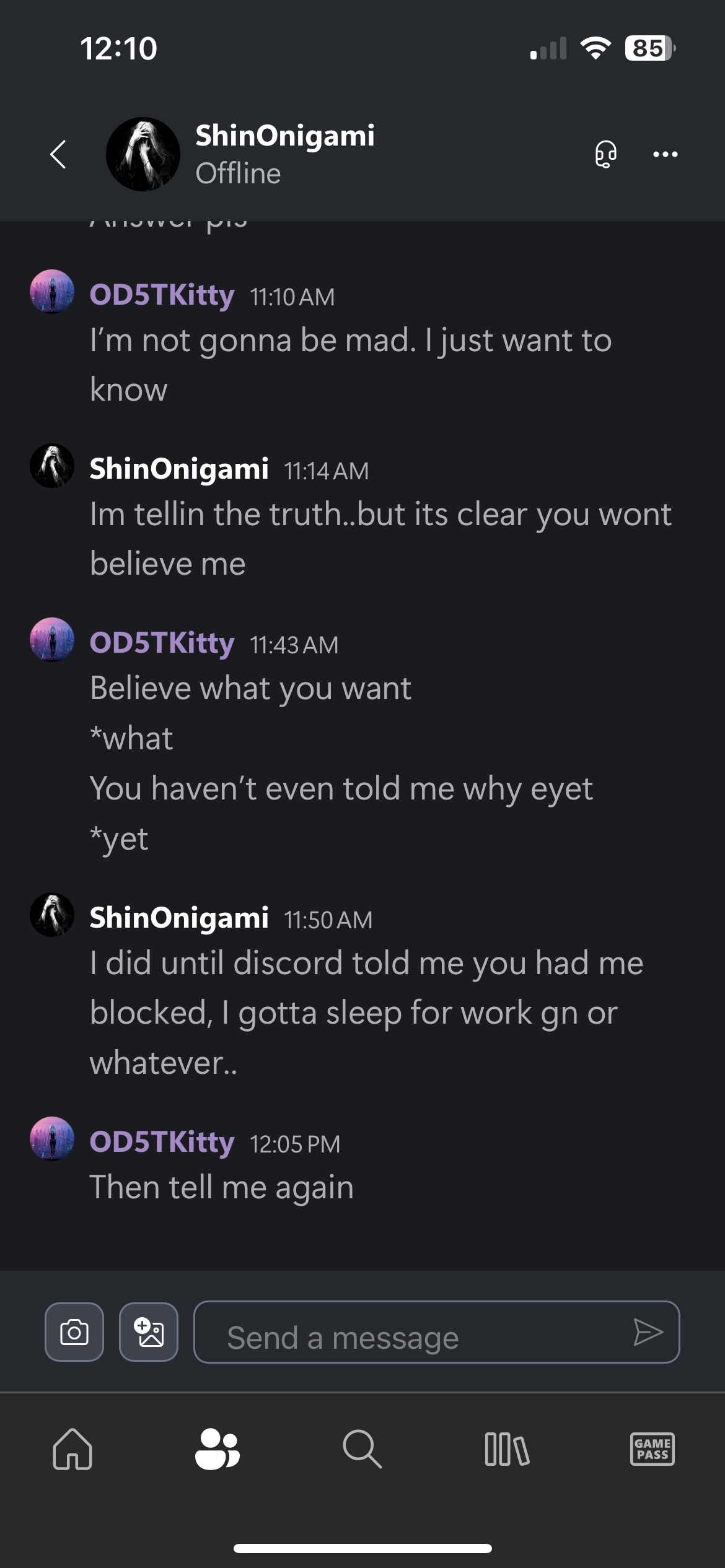
Task: Attach an image from the gallery
Action: point(149,1331)
